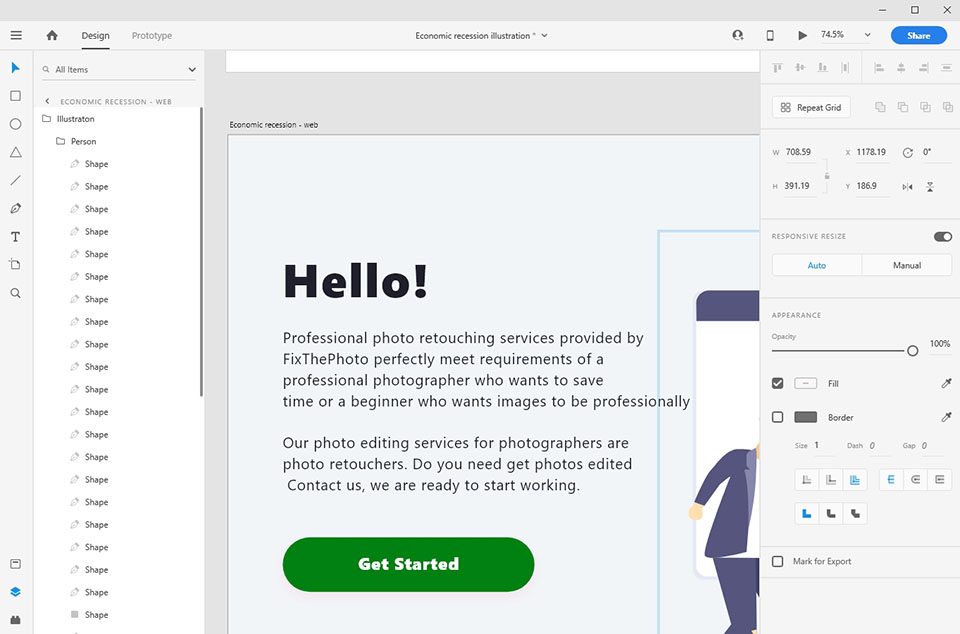
Task: Choose the Pen tool
Action: 15,208
